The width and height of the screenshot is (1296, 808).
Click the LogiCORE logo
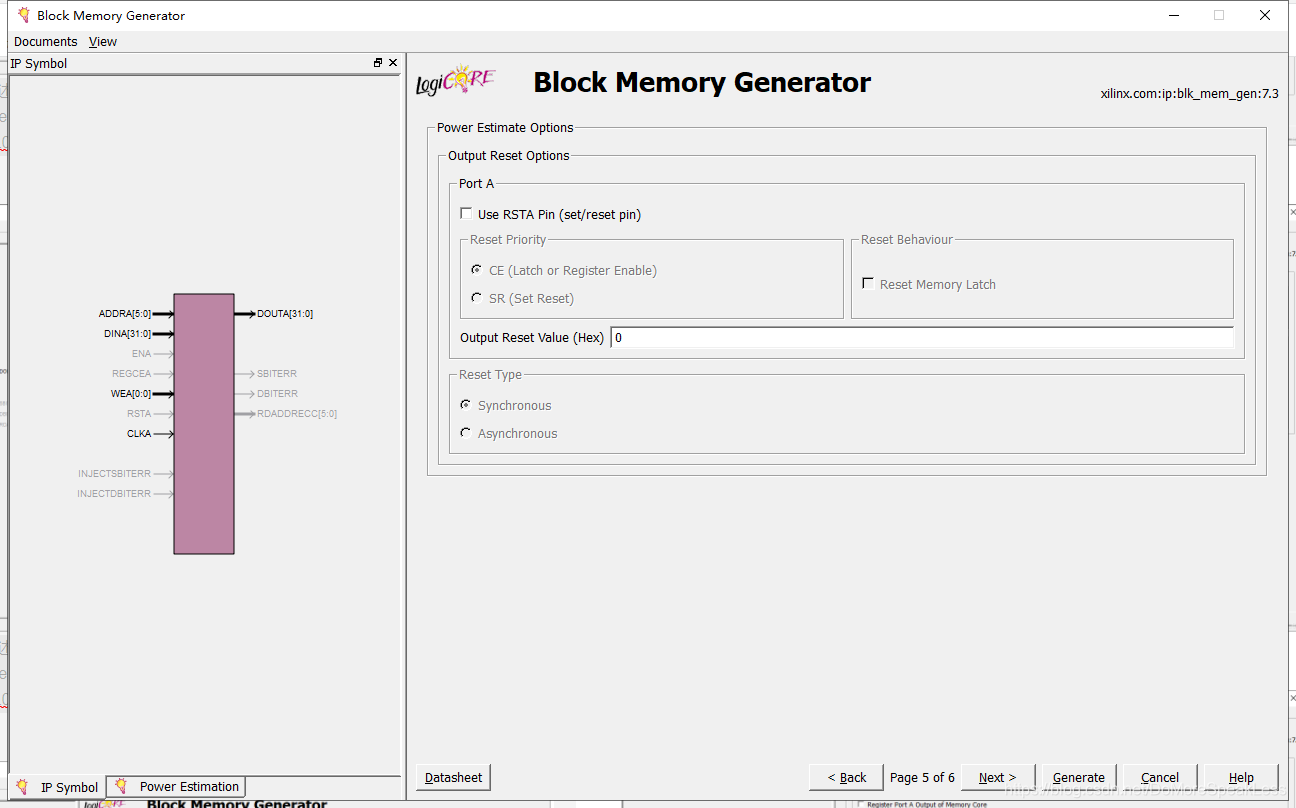[x=455, y=81]
